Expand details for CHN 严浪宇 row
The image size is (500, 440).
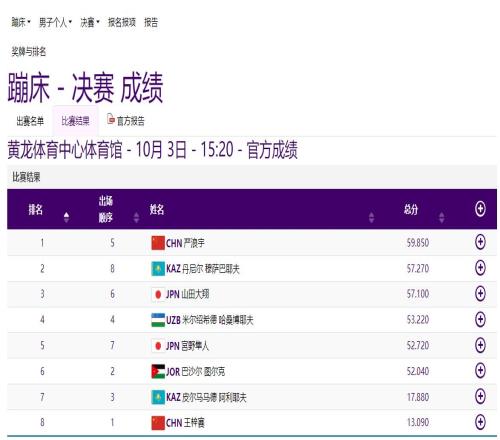(x=480, y=242)
